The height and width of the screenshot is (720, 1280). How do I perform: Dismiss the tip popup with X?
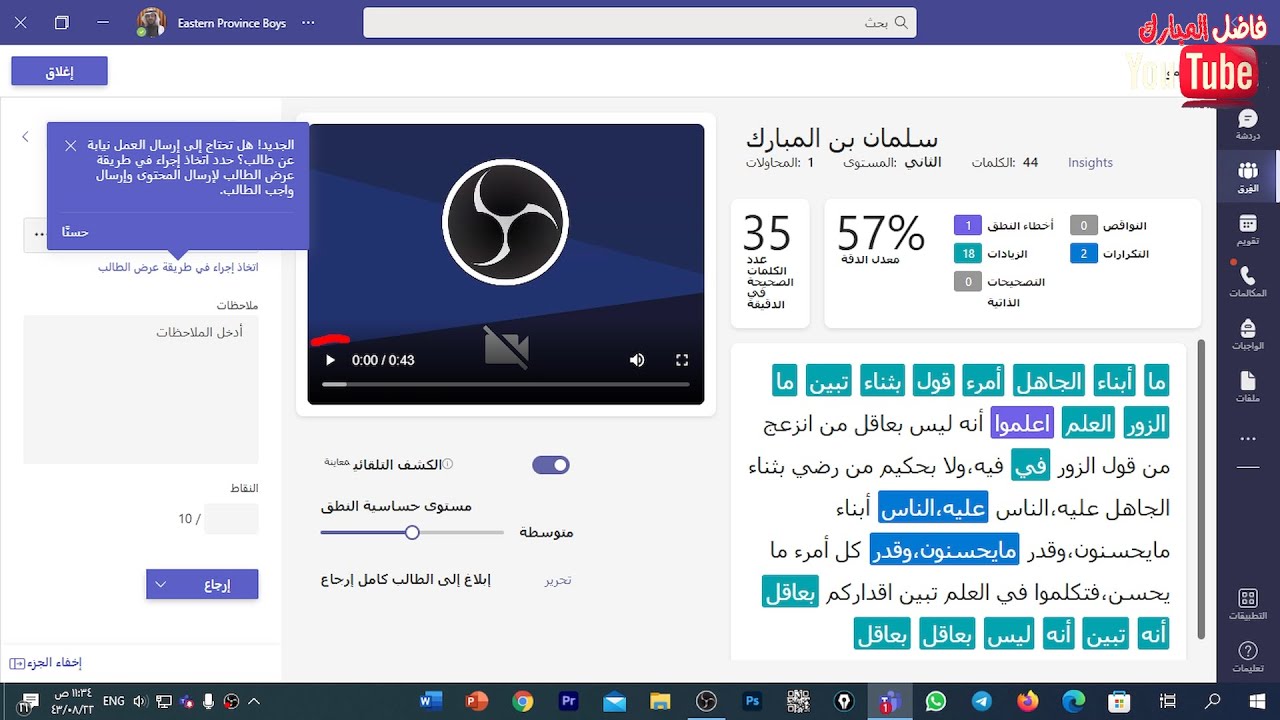point(70,146)
